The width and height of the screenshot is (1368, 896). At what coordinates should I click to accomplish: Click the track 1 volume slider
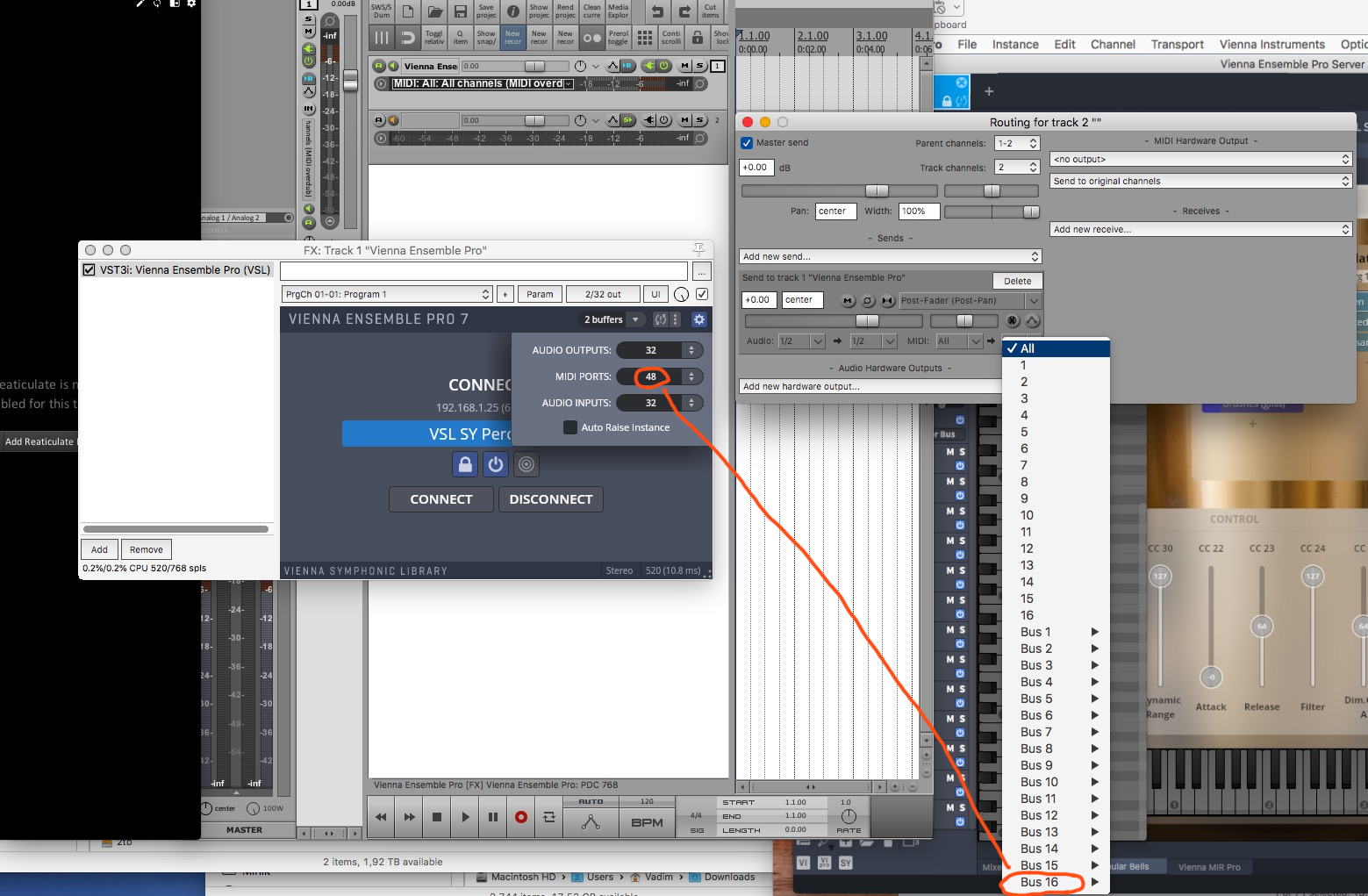[515, 67]
